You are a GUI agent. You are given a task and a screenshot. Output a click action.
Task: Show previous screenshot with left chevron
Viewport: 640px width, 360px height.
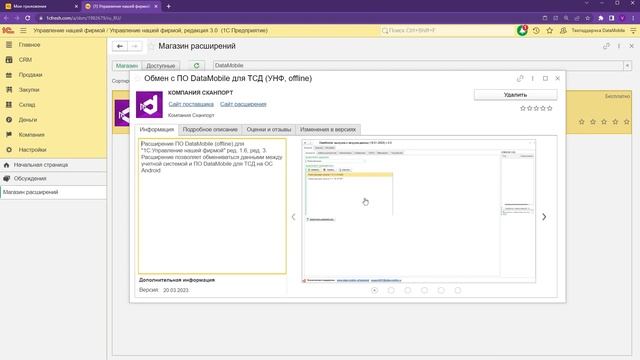pos(293,217)
